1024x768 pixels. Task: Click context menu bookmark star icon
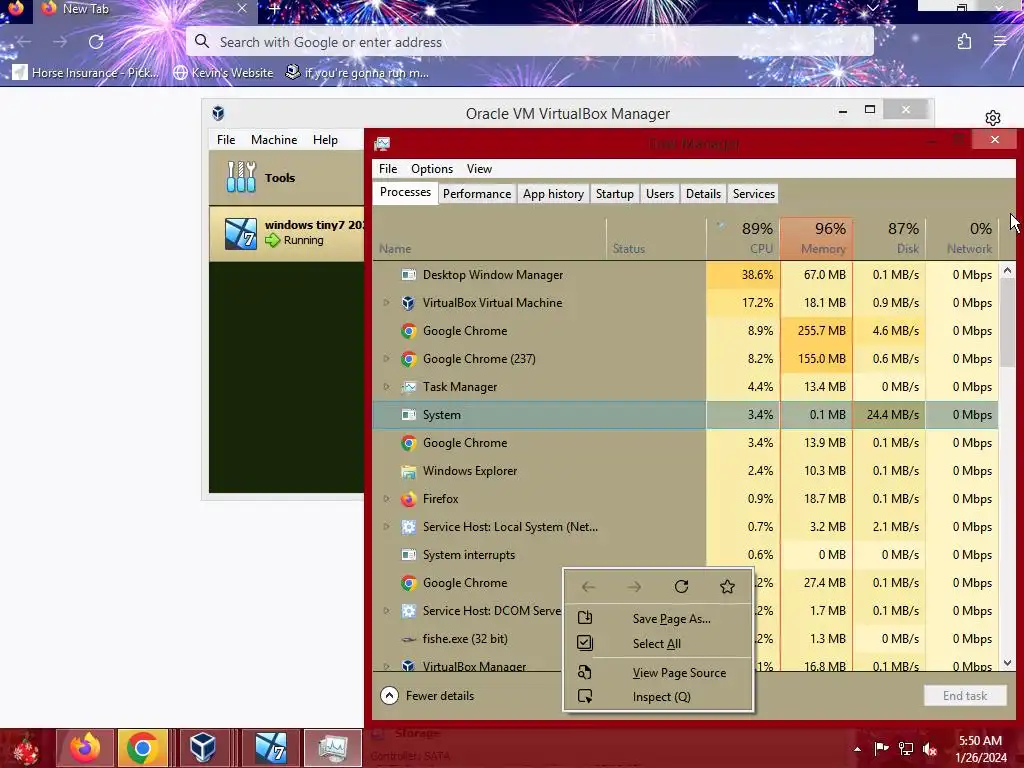tap(728, 586)
